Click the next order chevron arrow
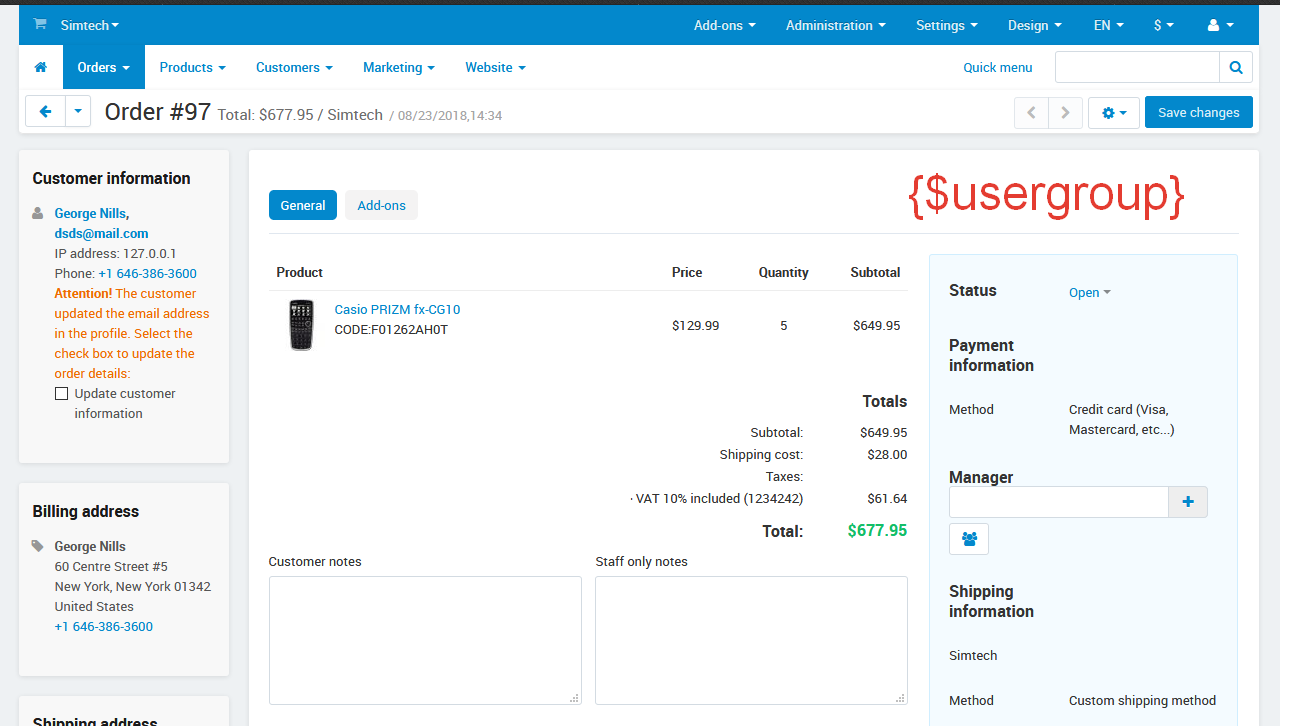The width and height of the screenshot is (1299, 726). (1065, 113)
